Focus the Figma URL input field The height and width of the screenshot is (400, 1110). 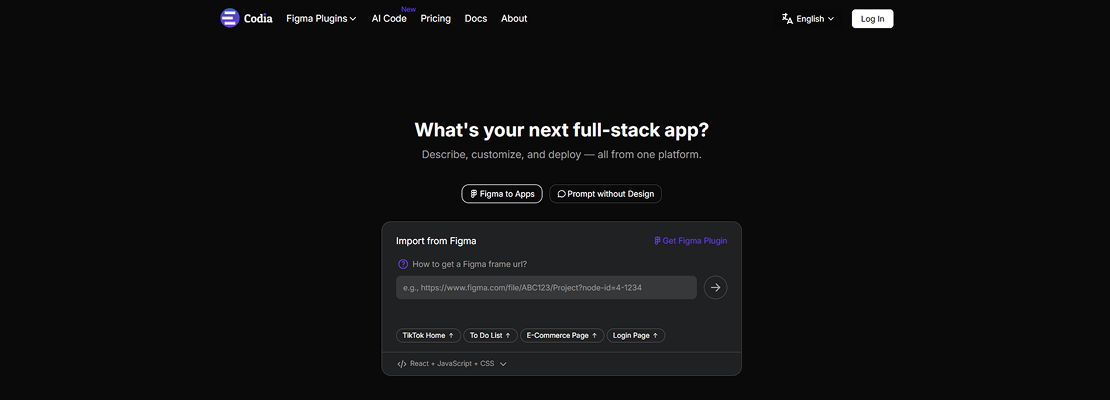coord(546,288)
